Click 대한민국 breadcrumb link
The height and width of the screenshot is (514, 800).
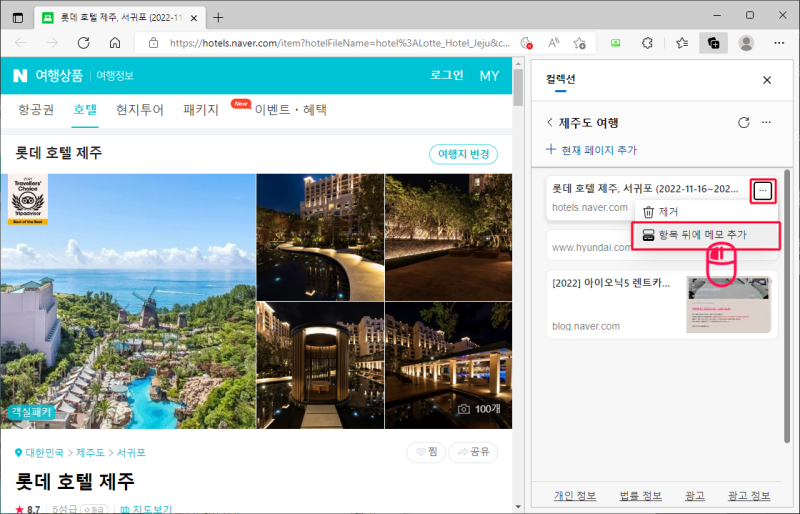pos(44,453)
